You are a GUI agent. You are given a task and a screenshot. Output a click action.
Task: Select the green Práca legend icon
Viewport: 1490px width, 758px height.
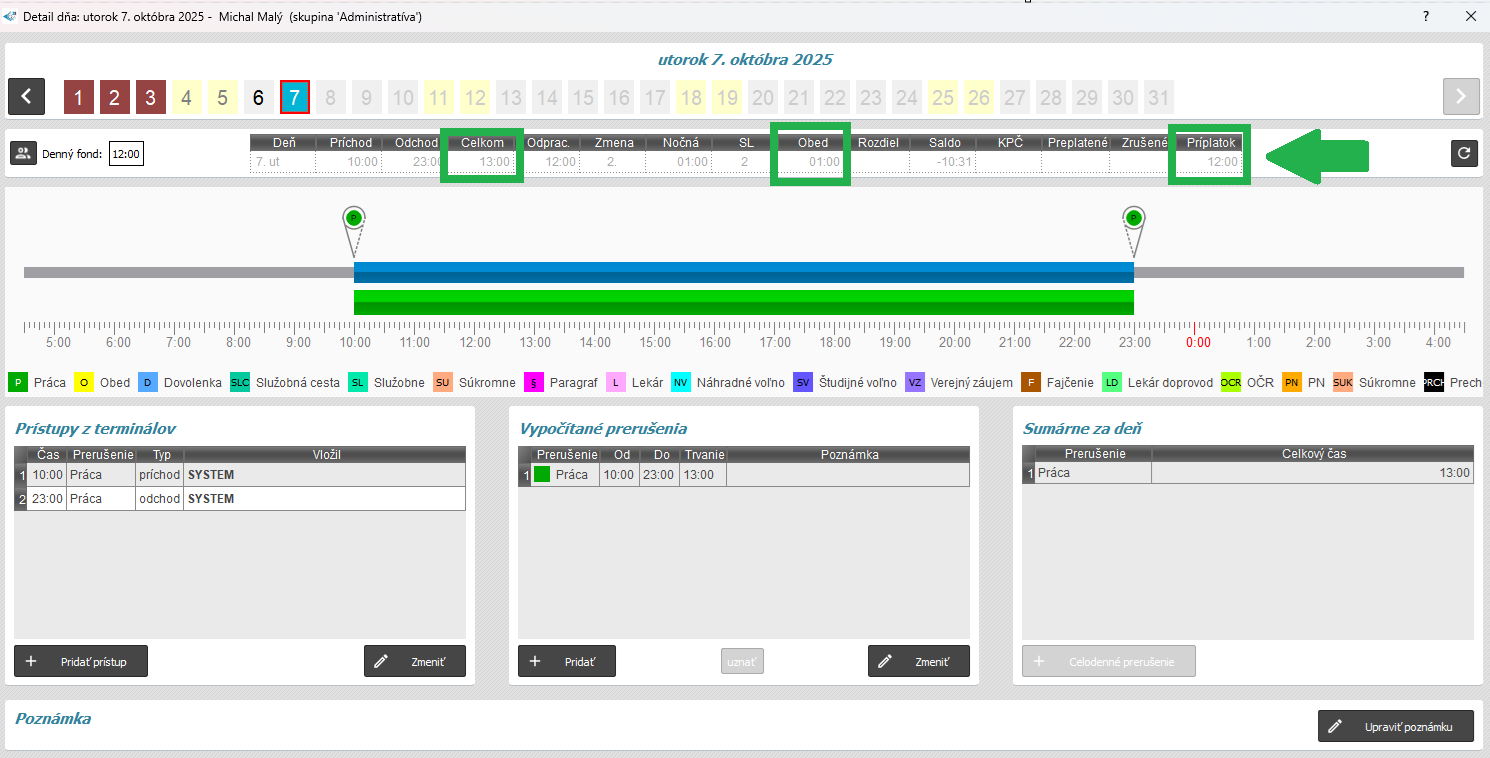point(18,382)
